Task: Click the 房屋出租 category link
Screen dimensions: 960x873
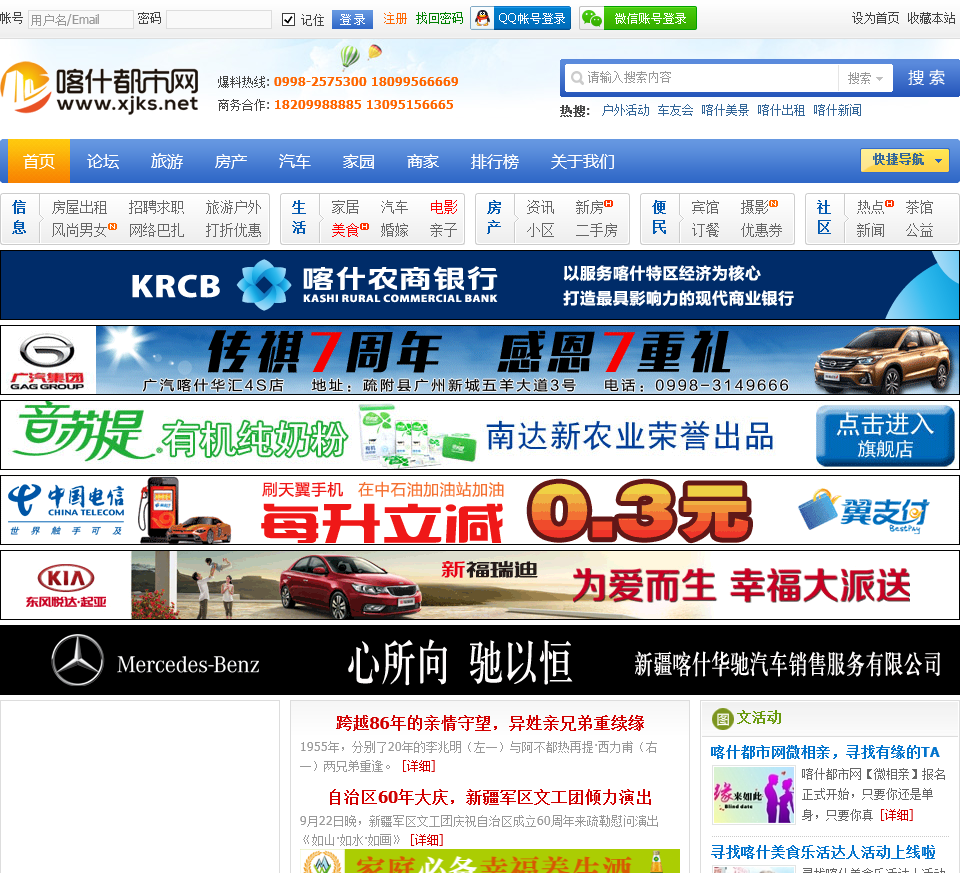Action: coord(79,208)
